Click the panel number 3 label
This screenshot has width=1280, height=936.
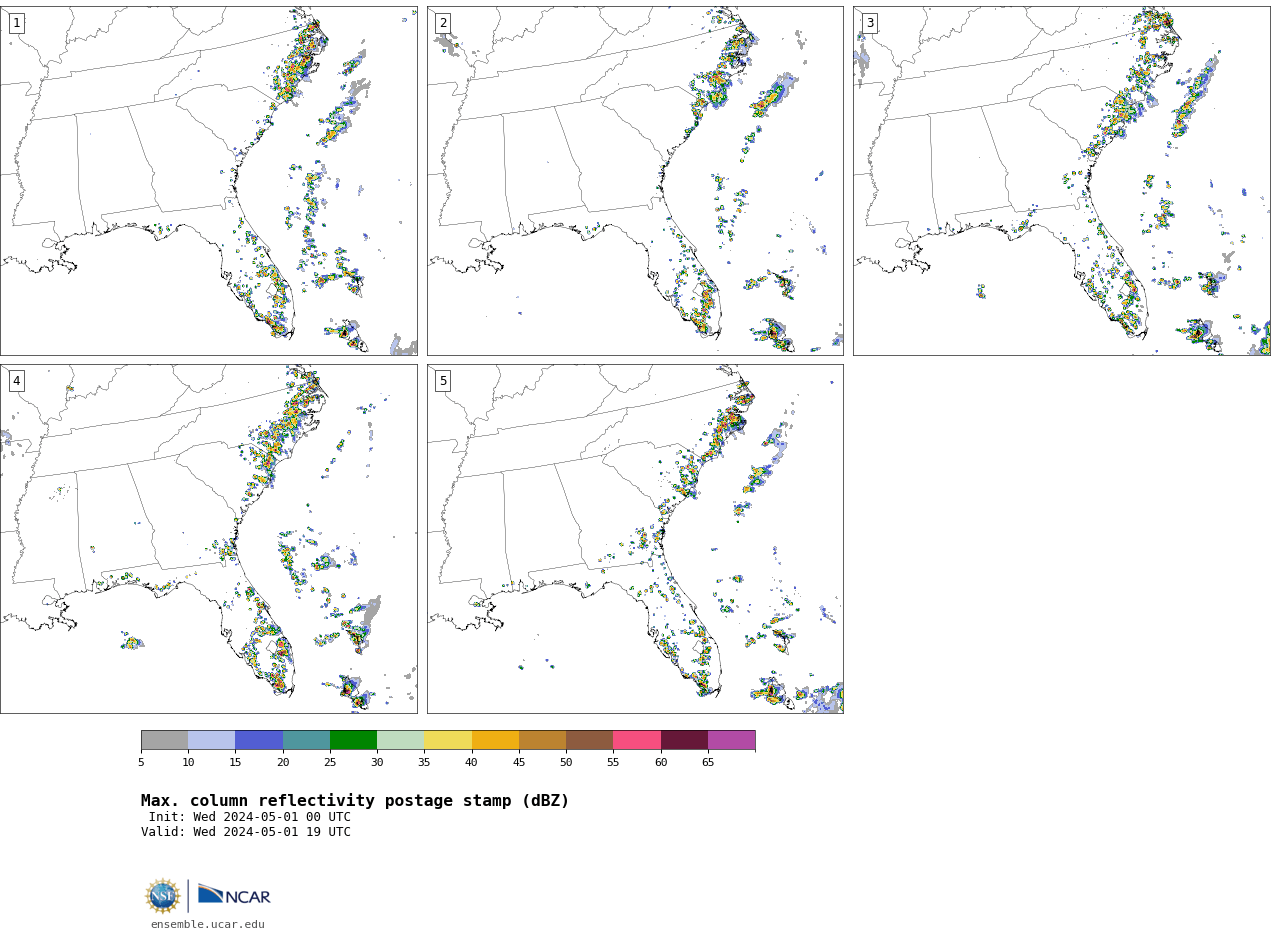coord(869,23)
